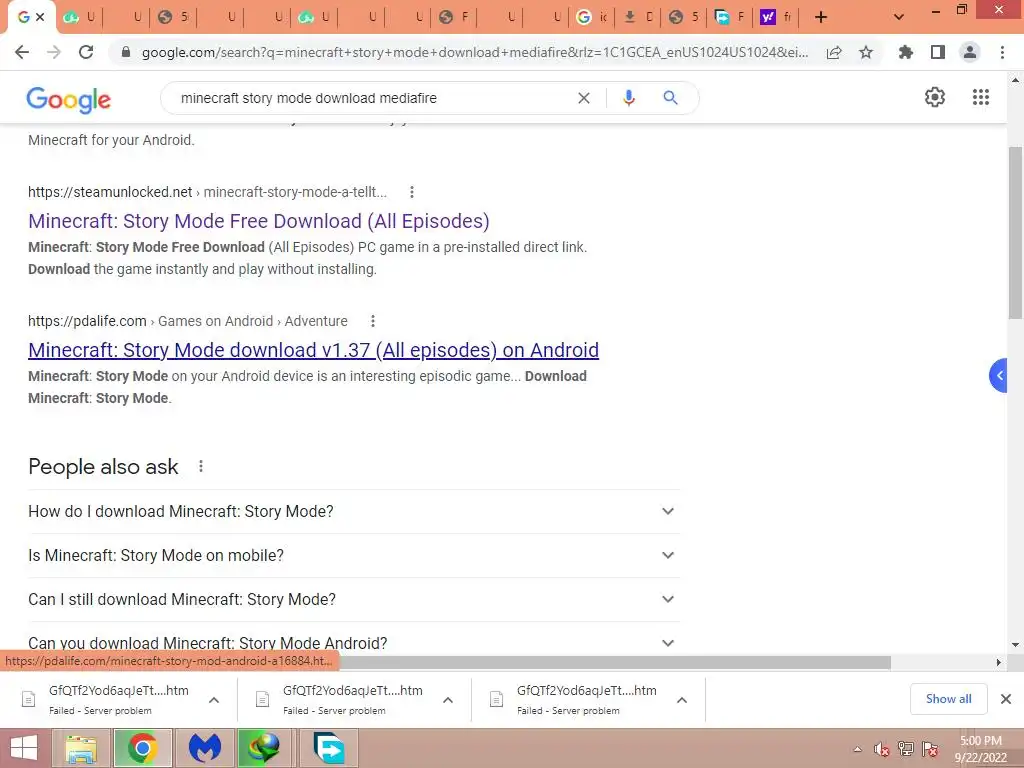The width and height of the screenshot is (1024, 768).
Task: Open Action Center flag icon
Action: tap(930, 749)
